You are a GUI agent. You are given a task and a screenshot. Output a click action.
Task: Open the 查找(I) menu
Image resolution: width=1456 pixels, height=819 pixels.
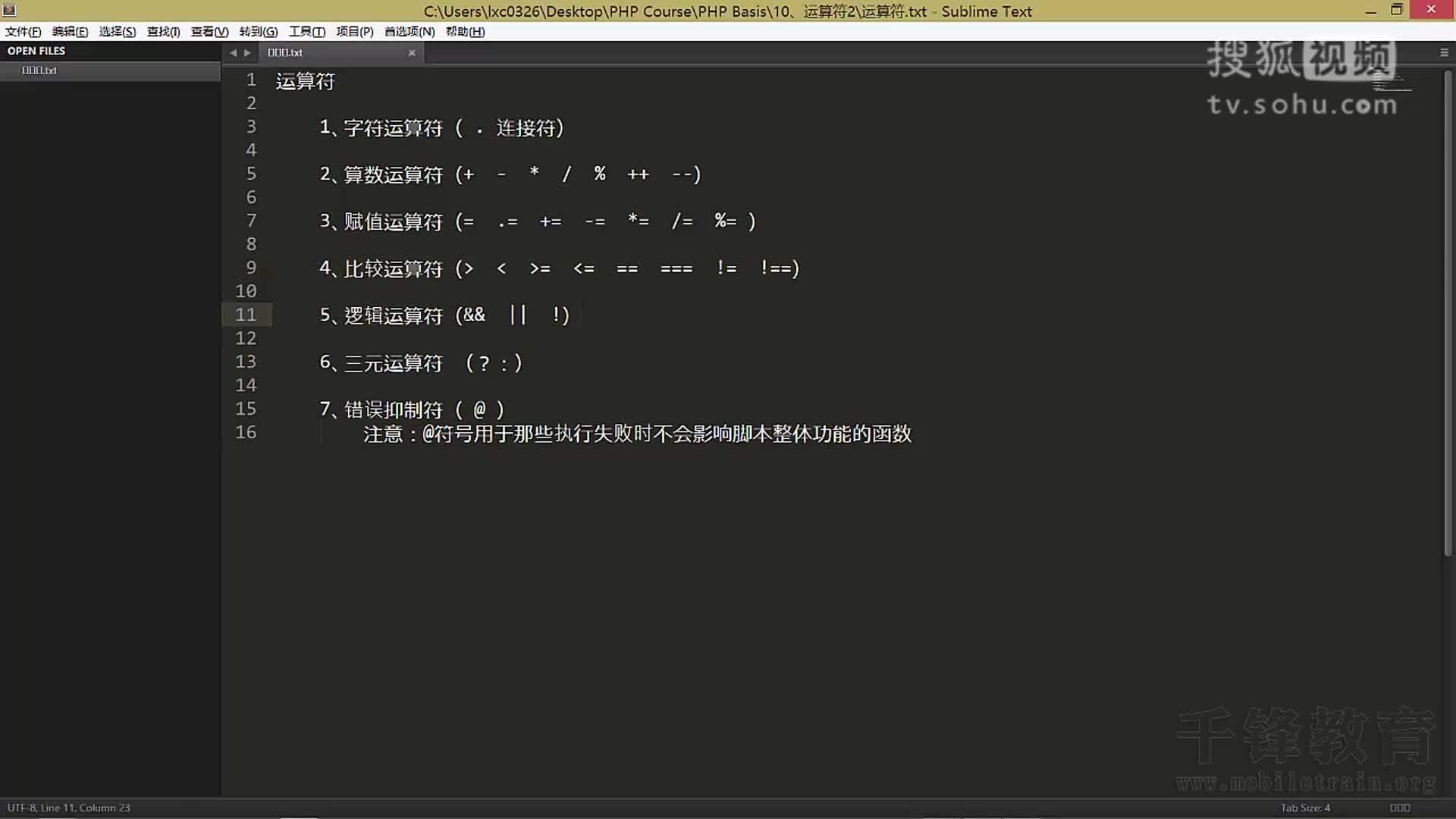click(x=162, y=32)
